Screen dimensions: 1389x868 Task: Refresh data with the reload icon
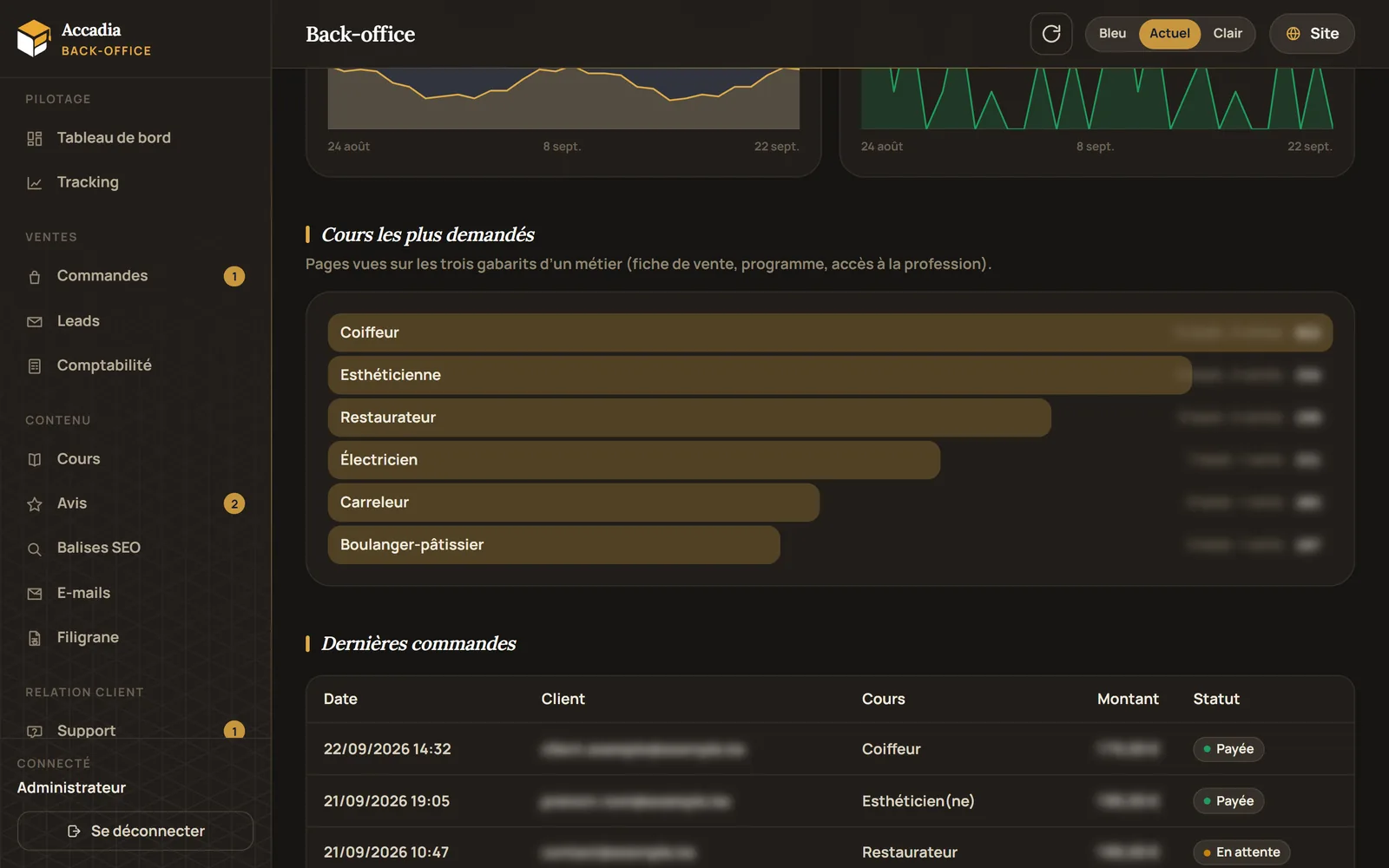coord(1051,34)
